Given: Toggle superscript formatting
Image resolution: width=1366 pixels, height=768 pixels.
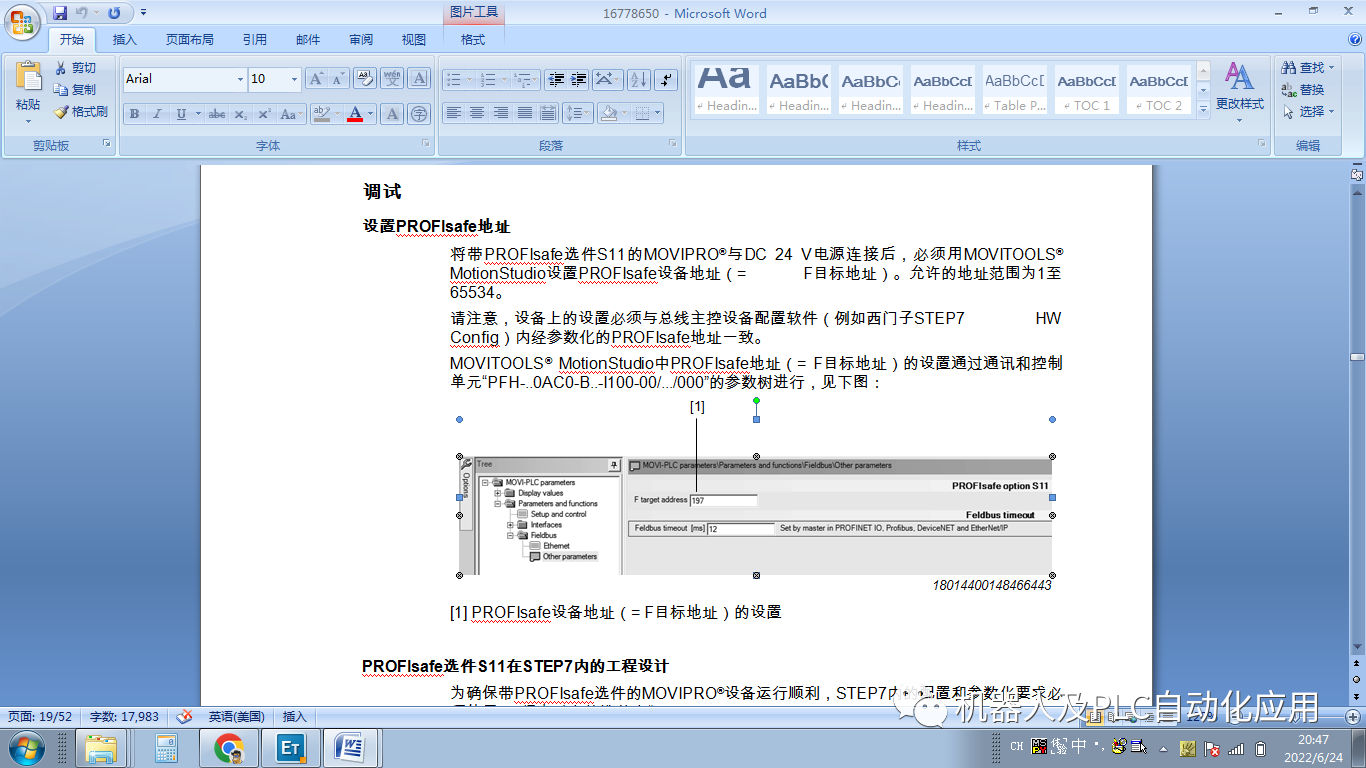Looking at the screenshot, I should [264, 113].
